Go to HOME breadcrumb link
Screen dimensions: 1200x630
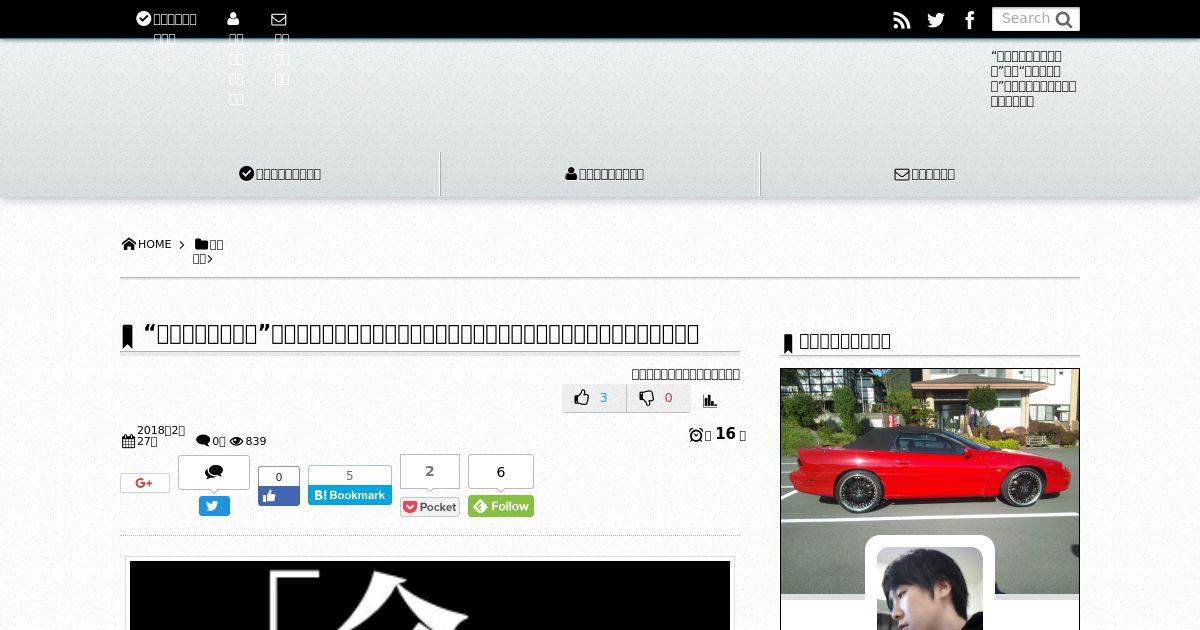[x=147, y=244]
